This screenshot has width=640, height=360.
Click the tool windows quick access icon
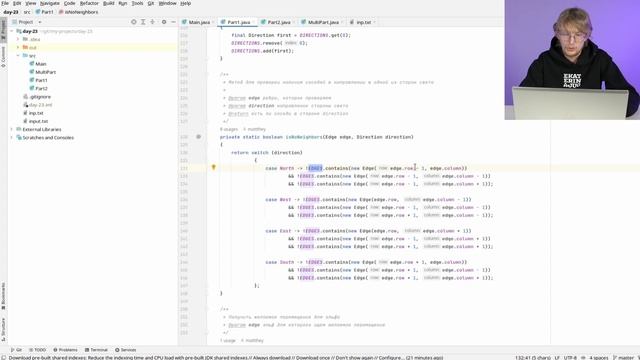pos(3,358)
